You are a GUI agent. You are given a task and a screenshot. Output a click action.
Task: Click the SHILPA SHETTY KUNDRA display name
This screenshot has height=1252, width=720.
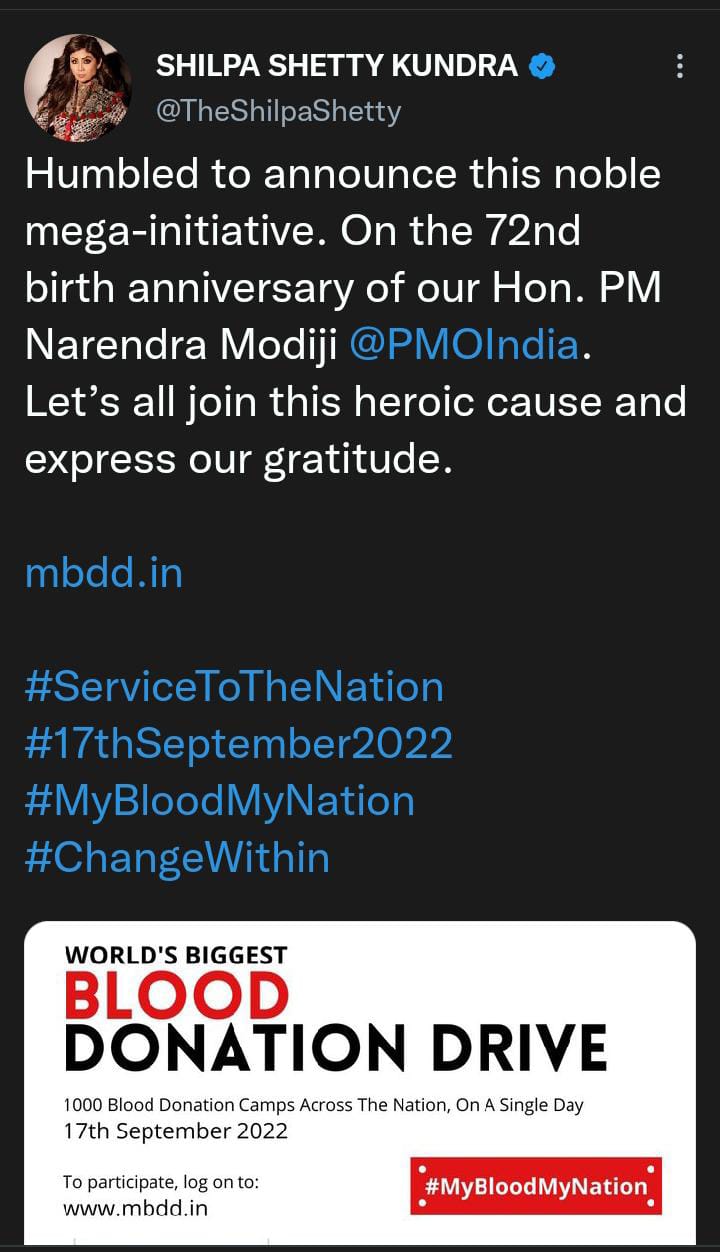[337, 67]
